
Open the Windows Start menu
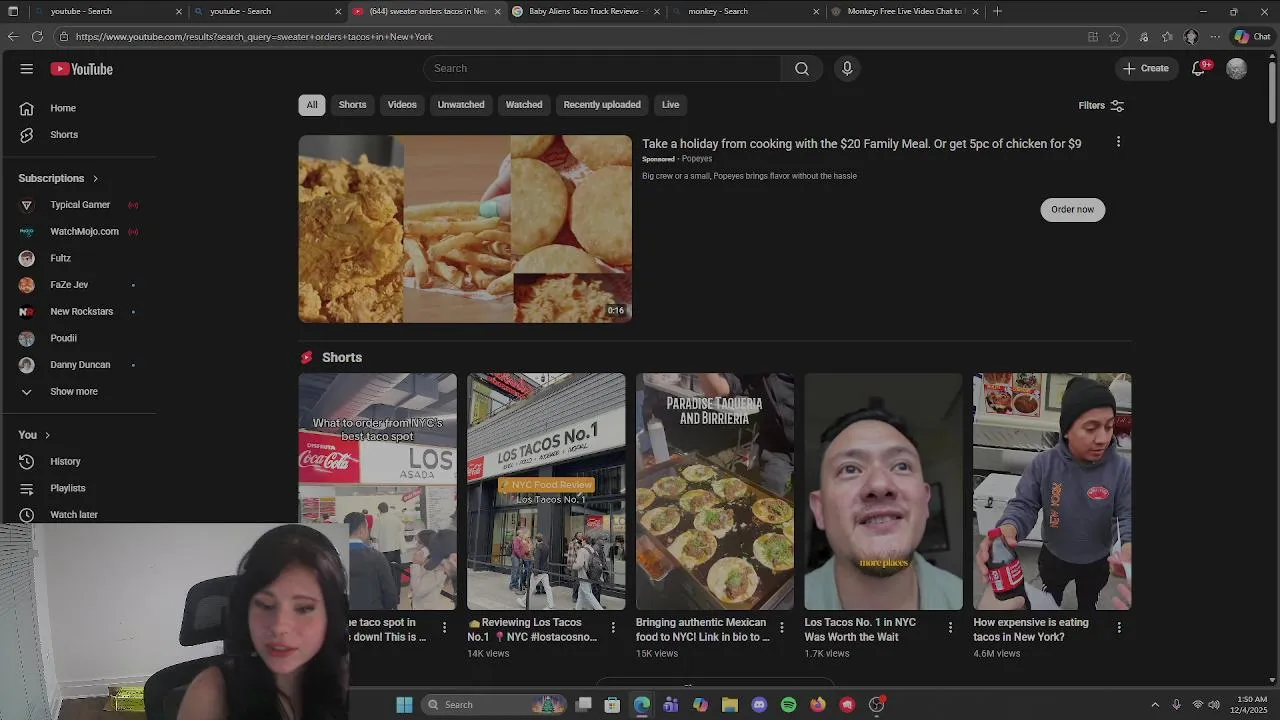[404, 705]
